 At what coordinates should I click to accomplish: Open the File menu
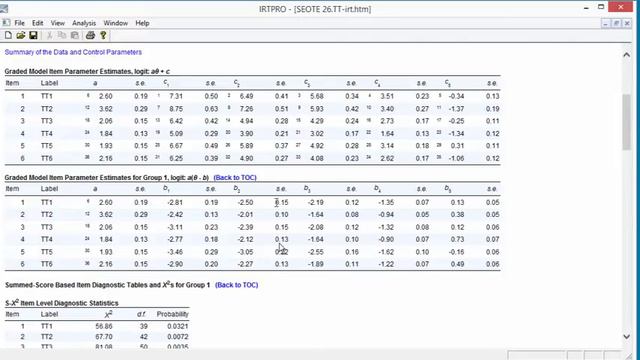click(20, 23)
